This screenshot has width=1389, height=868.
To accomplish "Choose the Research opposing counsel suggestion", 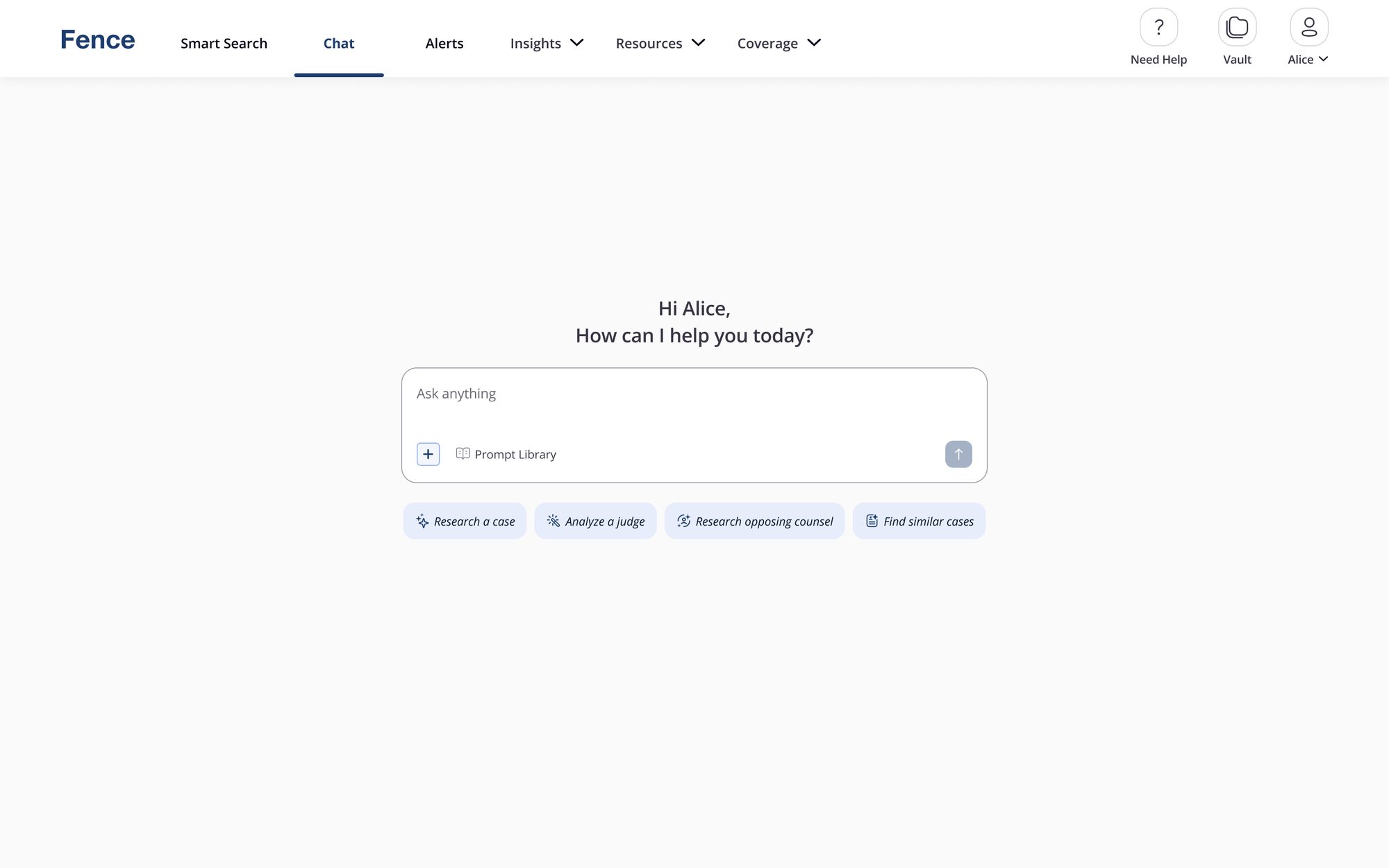I will [x=754, y=521].
